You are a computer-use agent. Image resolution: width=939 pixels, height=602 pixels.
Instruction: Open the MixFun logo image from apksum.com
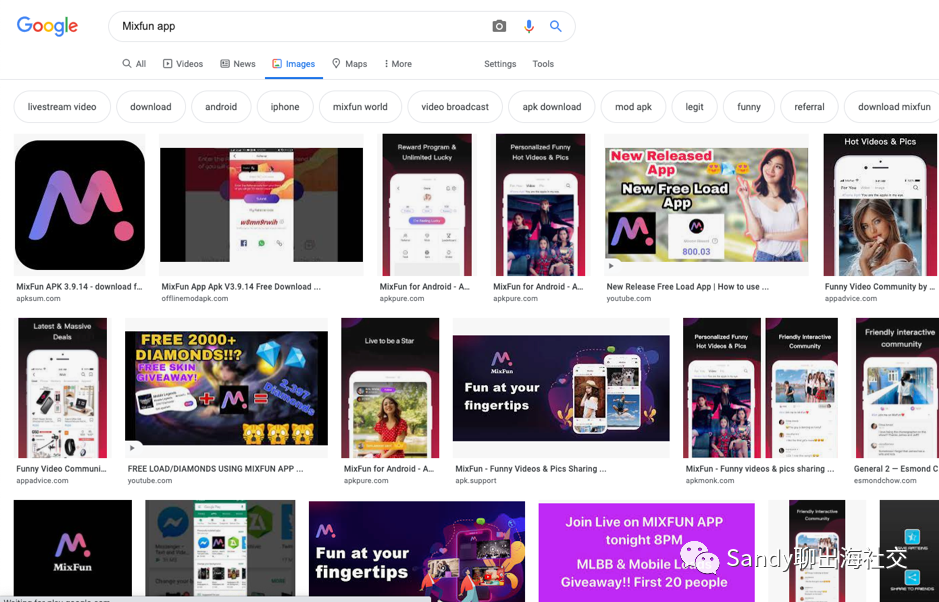(80, 205)
